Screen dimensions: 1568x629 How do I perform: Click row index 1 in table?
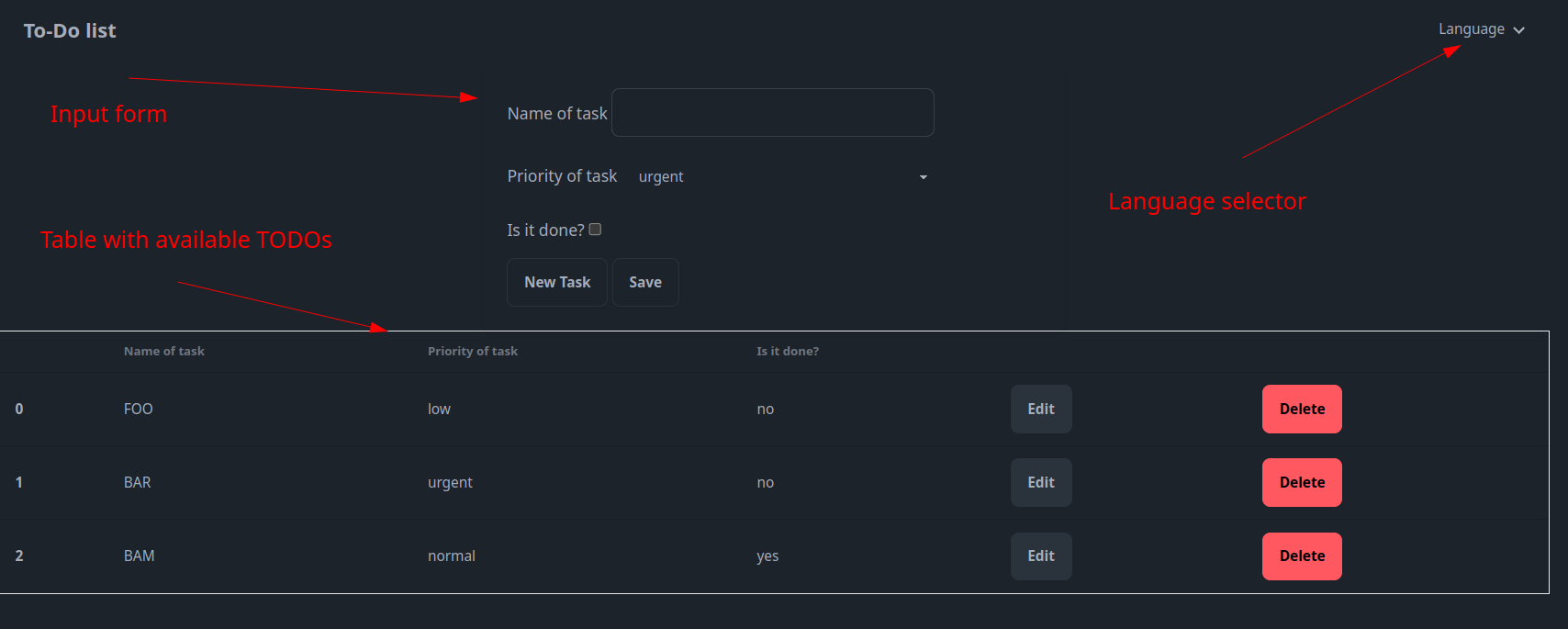tap(19, 482)
